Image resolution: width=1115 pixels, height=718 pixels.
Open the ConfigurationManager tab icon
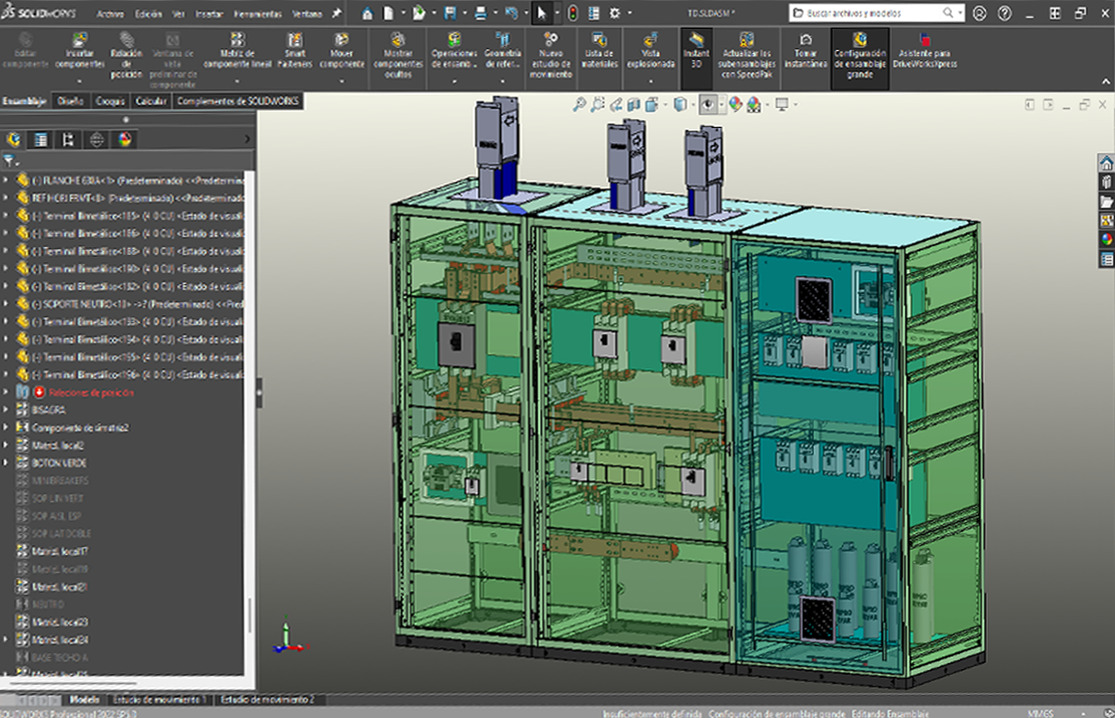click(68, 140)
